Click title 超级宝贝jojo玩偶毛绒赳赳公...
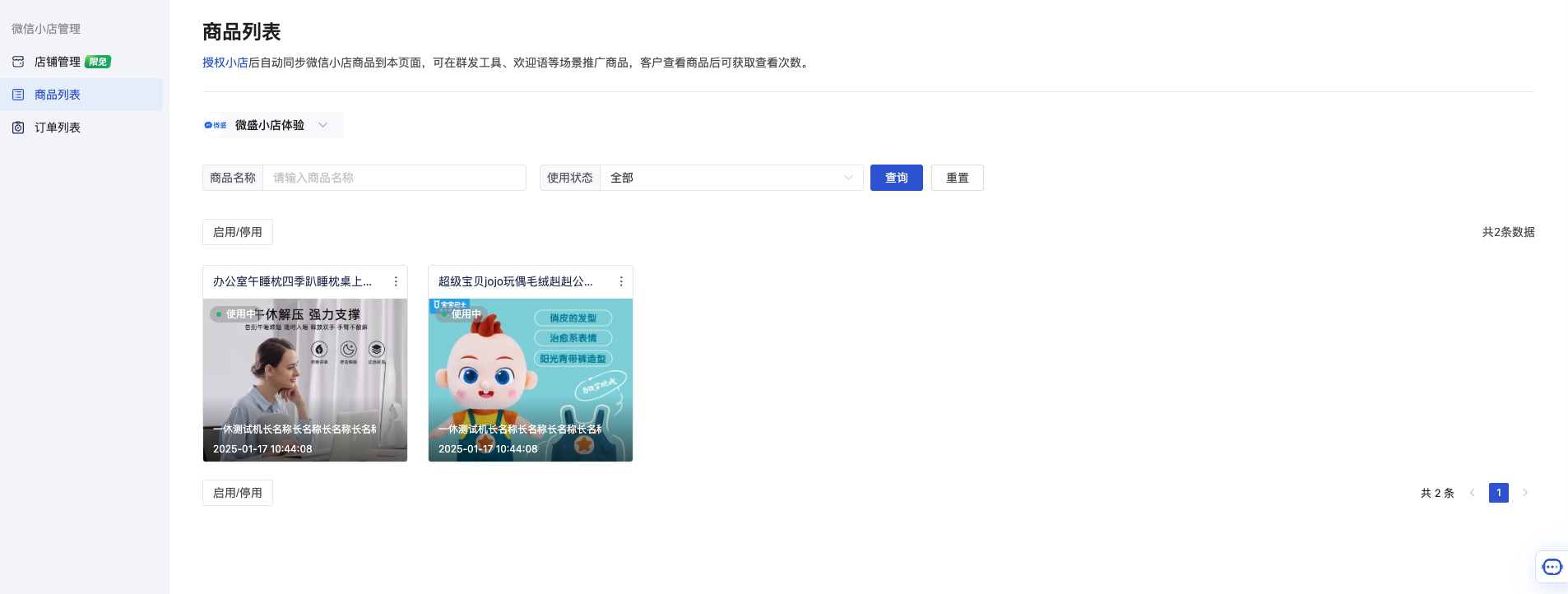 click(516, 281)
